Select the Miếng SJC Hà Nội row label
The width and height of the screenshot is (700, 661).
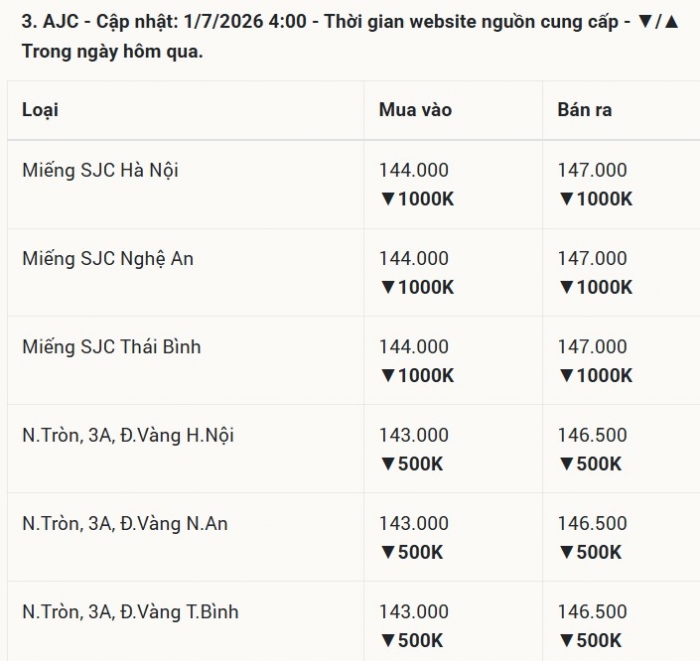(100, 170)
